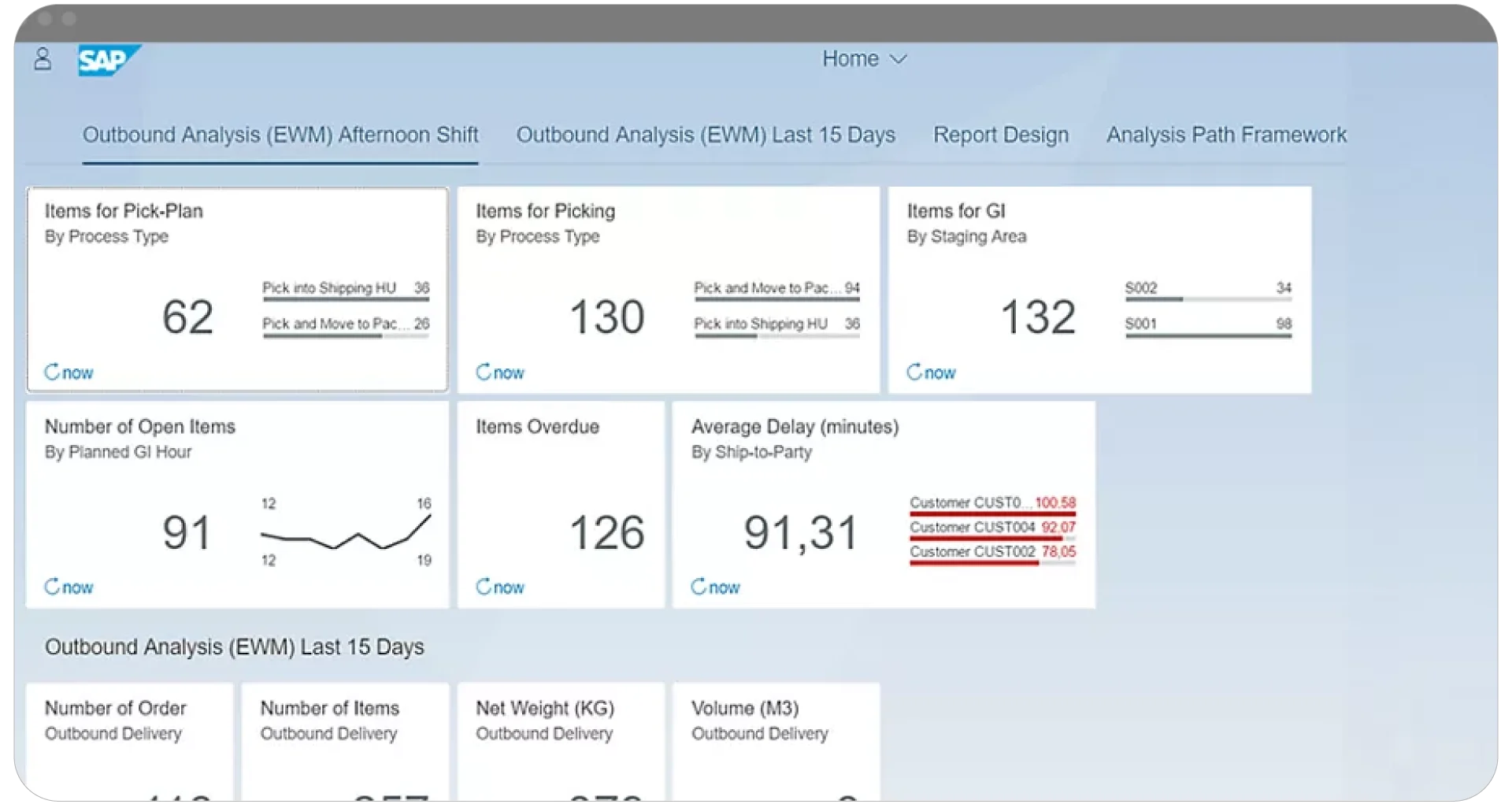Open the Number of Items tile
The width and height of the screenshot is (1512, 804).
coord(345,742)
